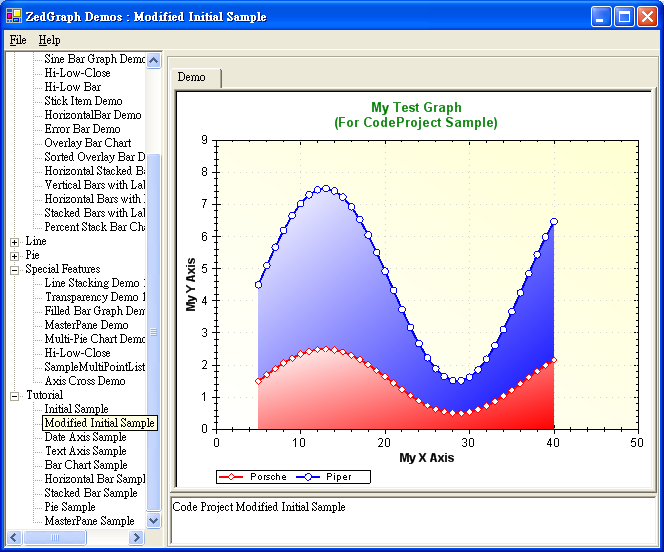Select MasterPane Sample item

(89, 520)
